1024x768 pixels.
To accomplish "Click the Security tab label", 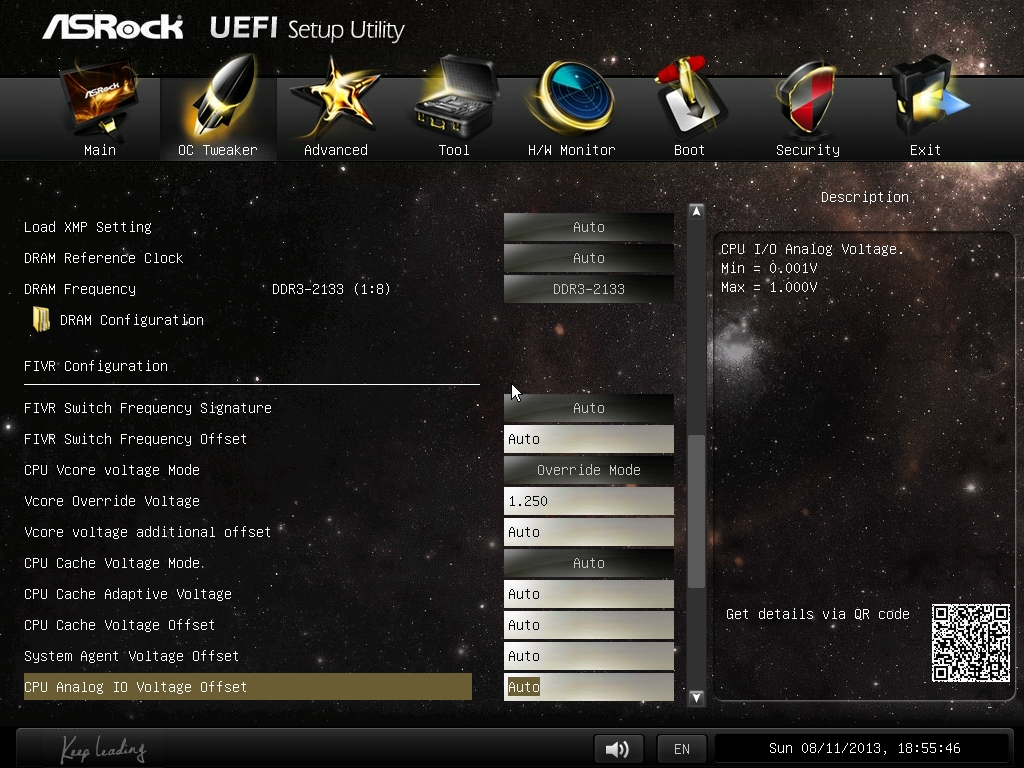I will click(x=808, y=150).
